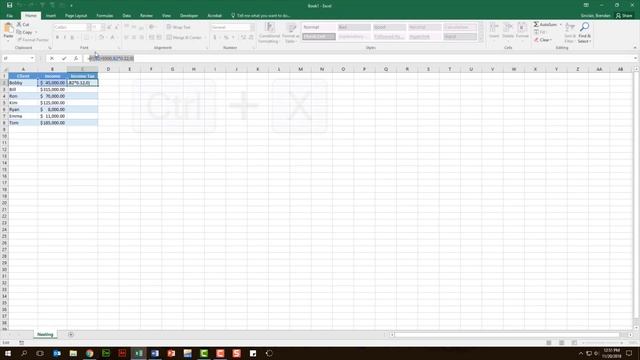Viewport: 640px width, 360px height.
Task: Open the Clipboard group dialog launcher
Action: pos(50,48)
